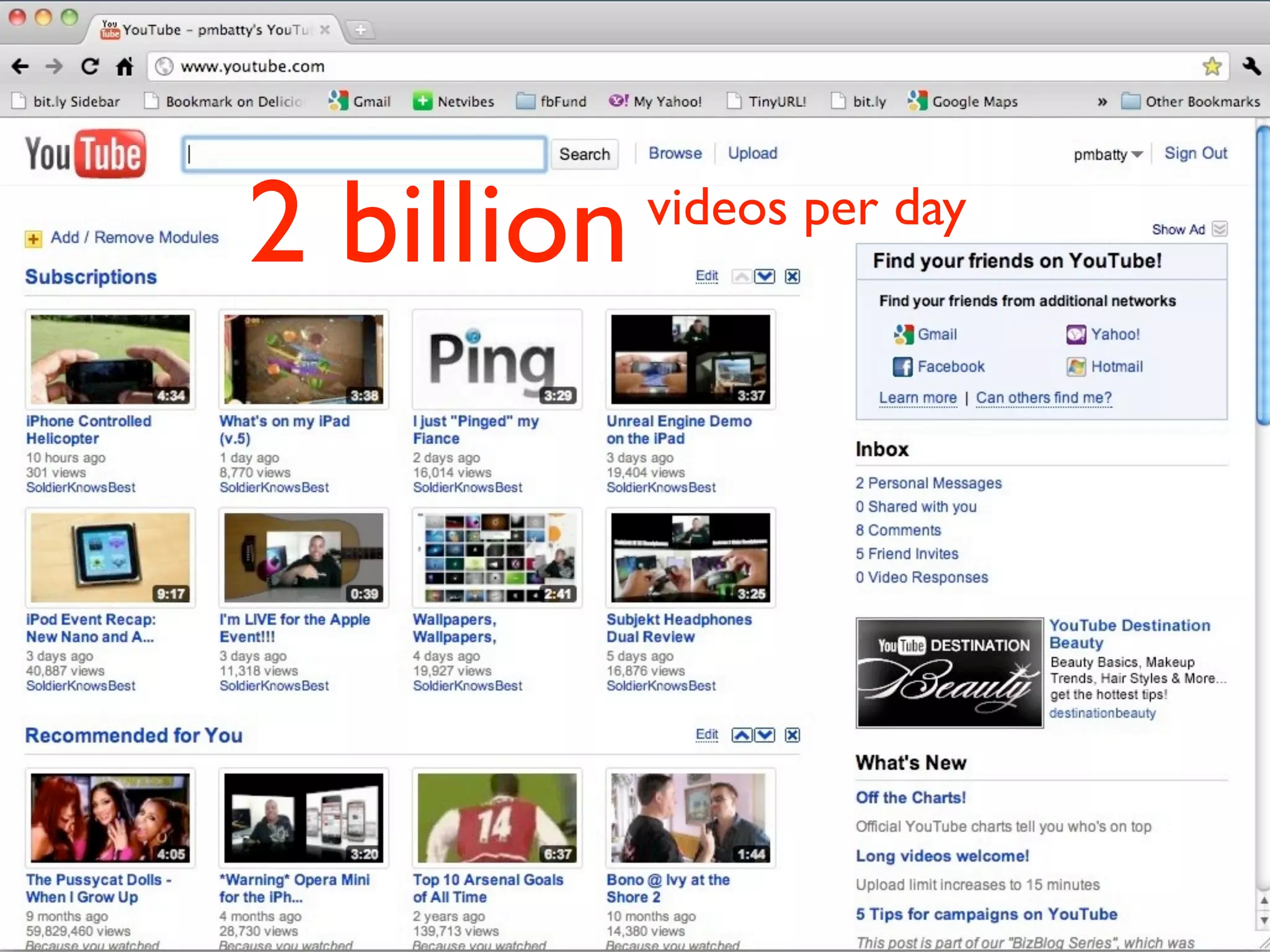The height and width of the screenshot is (952, 1270).
Task: Edit the Subscriptions module
Action: (x=707, y=276)
